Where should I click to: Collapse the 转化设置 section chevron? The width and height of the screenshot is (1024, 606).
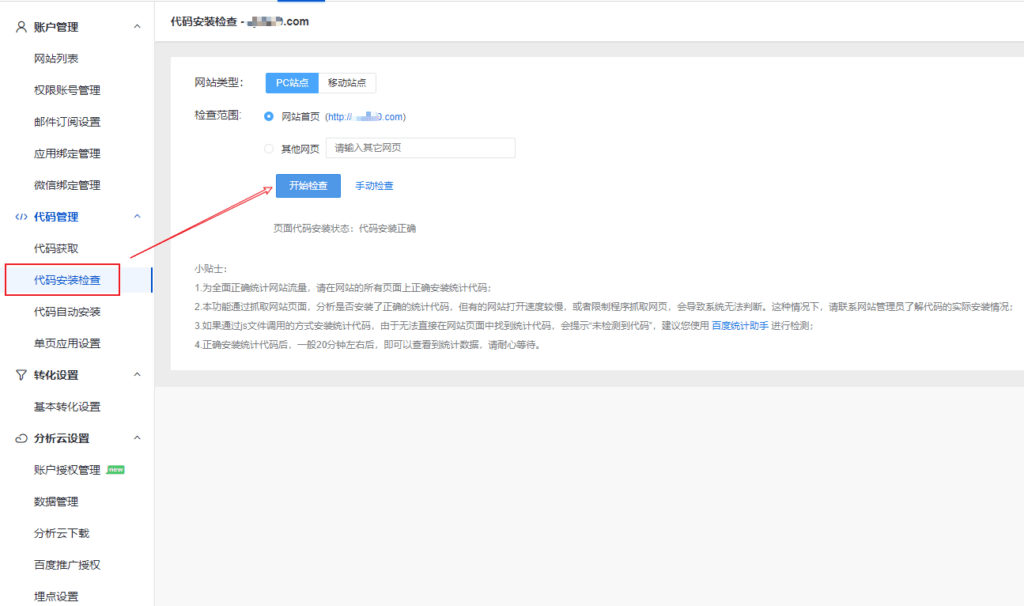tap(137, 374)
